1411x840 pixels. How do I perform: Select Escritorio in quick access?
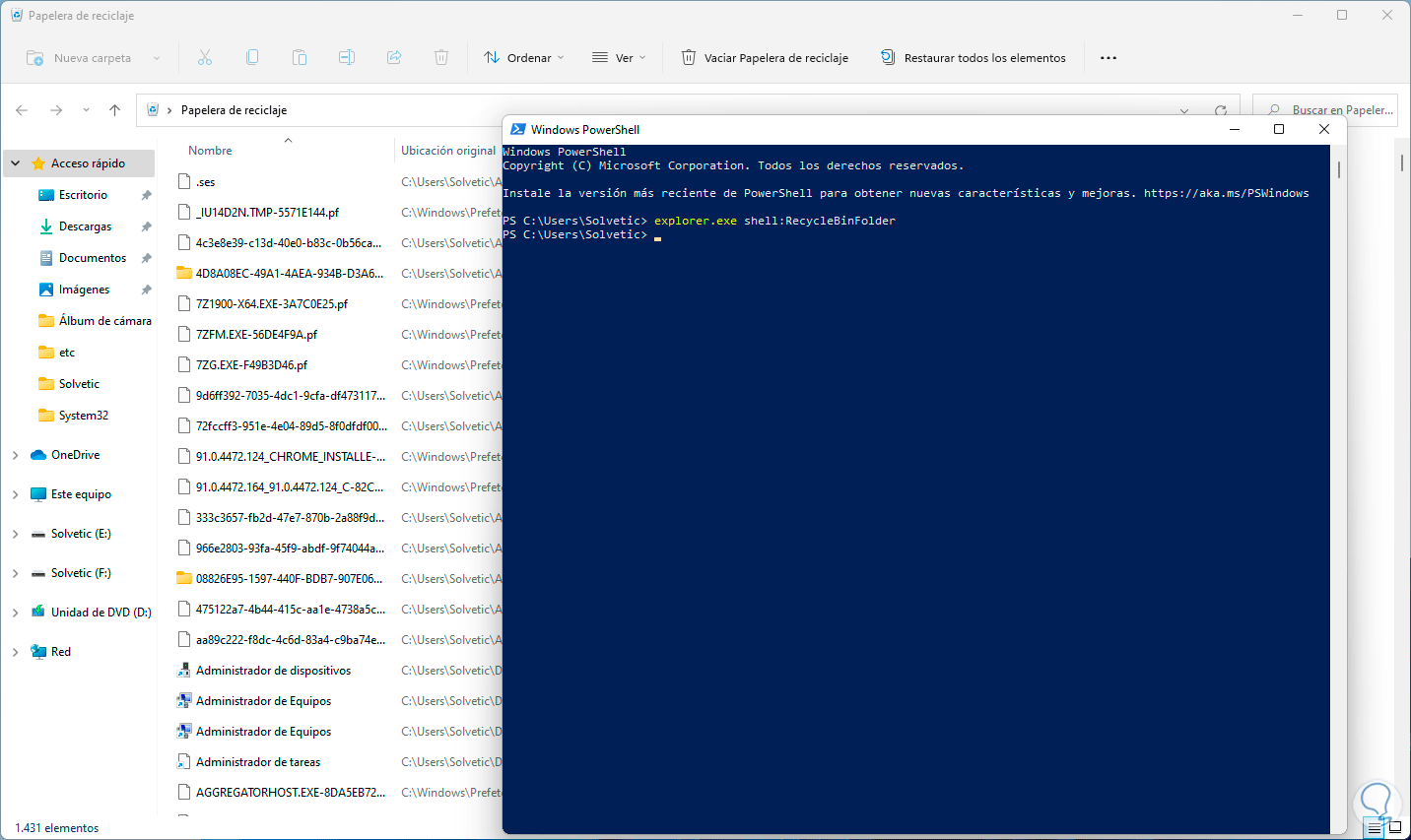(83, 195)
